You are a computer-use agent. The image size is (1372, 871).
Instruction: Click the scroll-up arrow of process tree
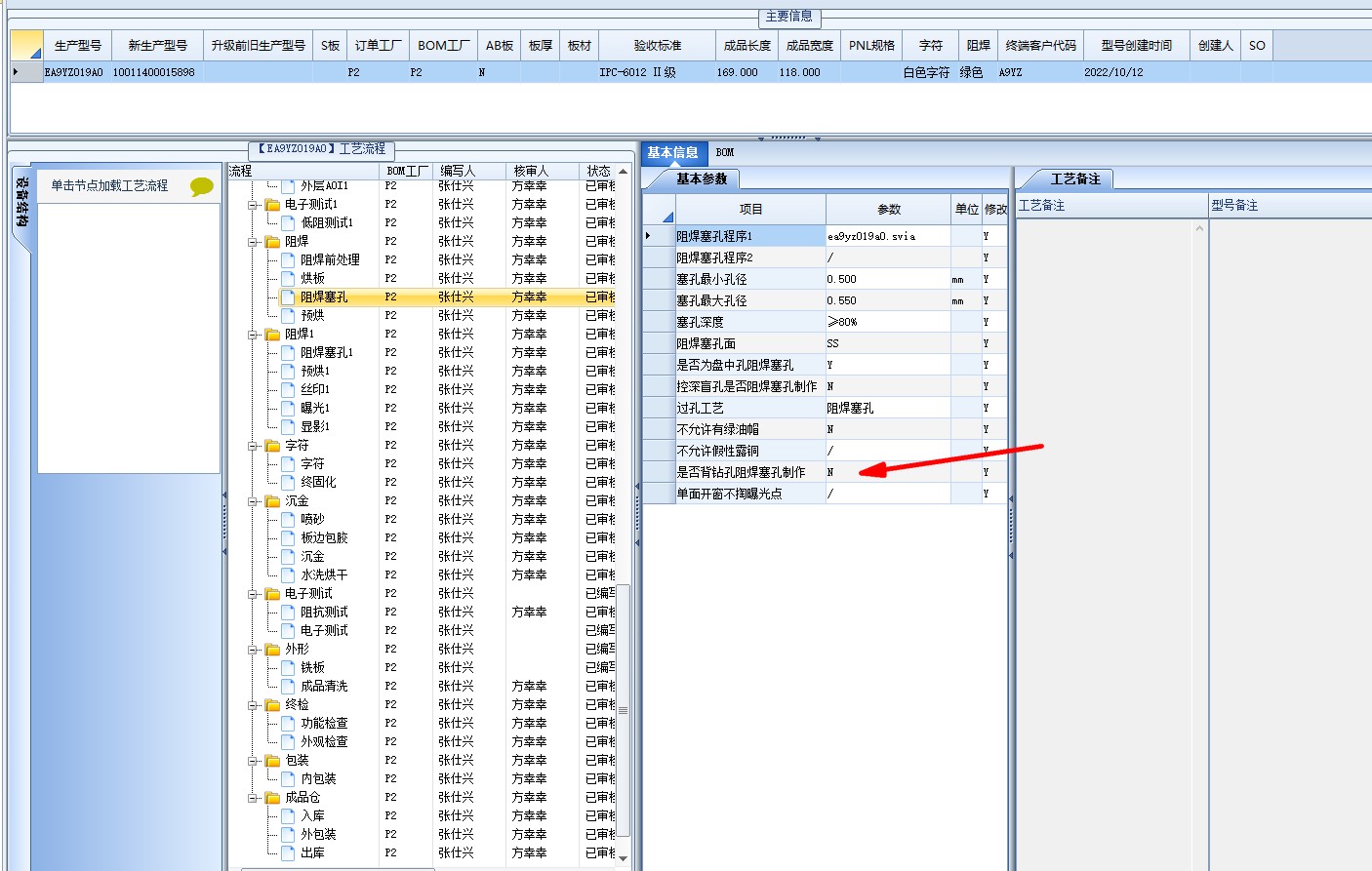click(x=623, y=172)
